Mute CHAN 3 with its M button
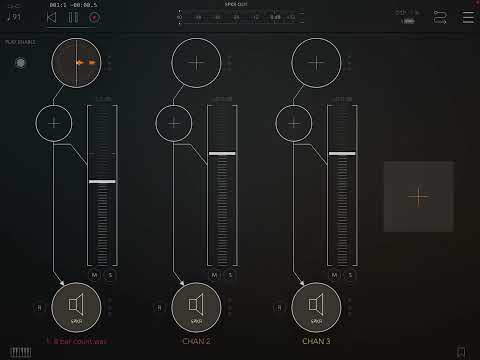The image size is (480, 360). (334, 275)
